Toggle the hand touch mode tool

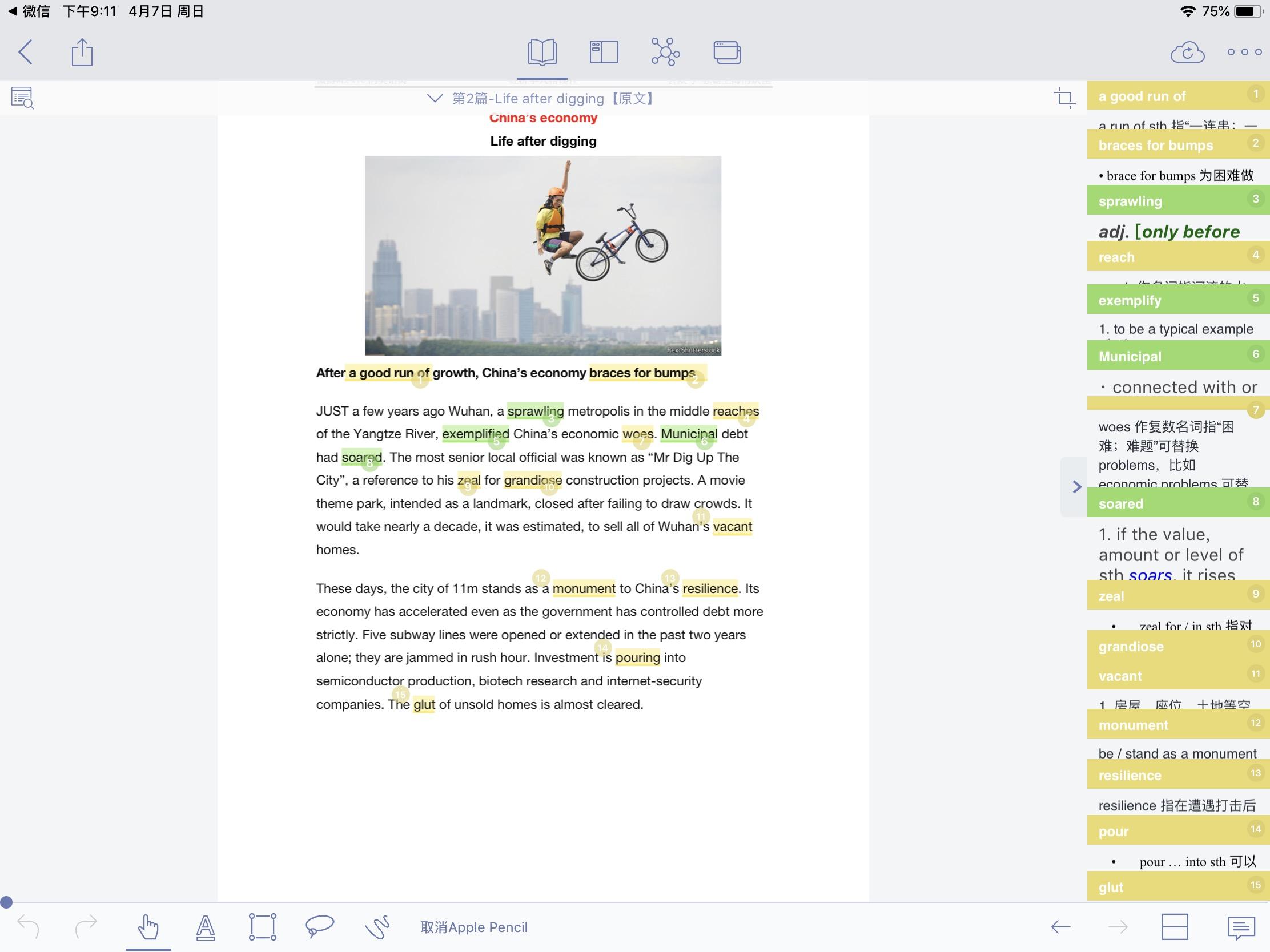(x=148, y=927)
